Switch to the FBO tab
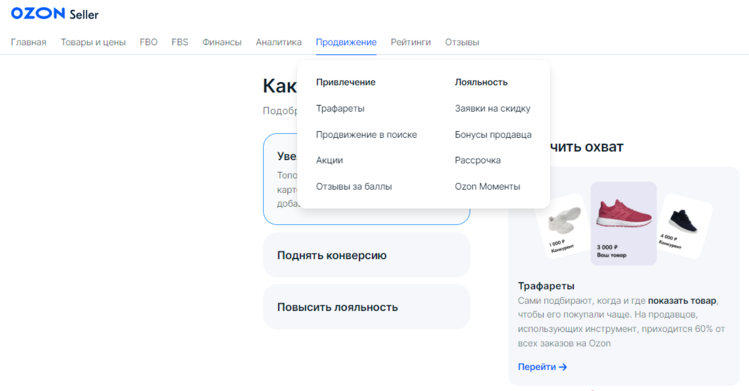 [x=149, y=42]
